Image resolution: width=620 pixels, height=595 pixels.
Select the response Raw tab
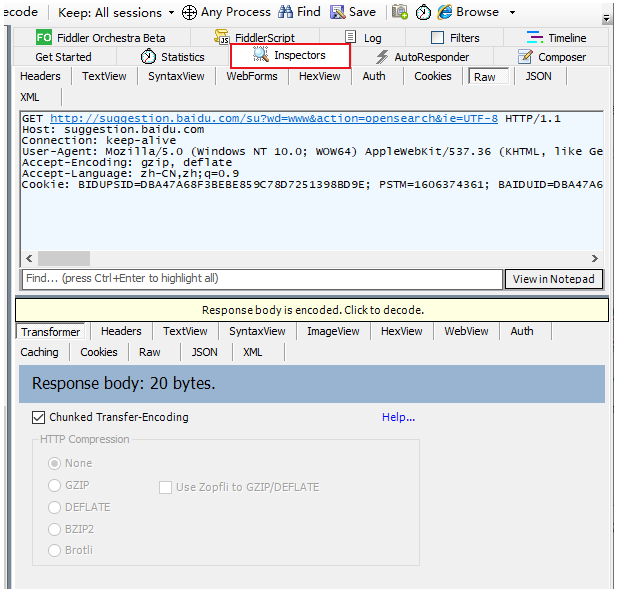click(149, 352)
